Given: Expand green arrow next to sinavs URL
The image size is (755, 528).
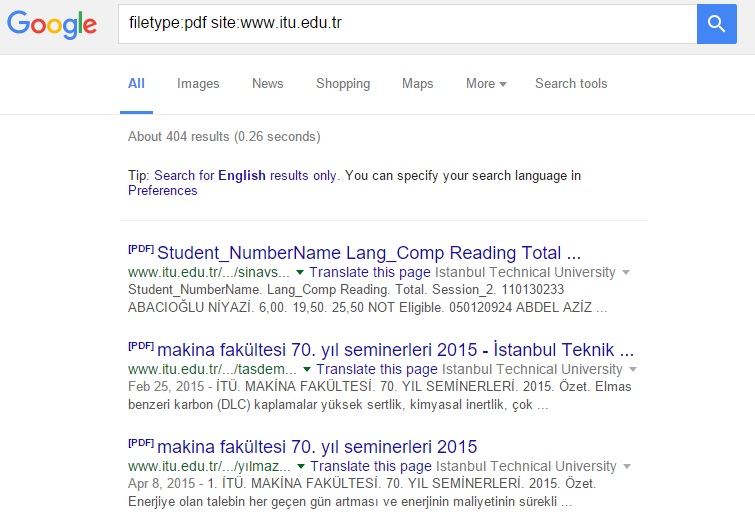Looking at the screenshot, I should pyautogui.click(x=300, y=273).
